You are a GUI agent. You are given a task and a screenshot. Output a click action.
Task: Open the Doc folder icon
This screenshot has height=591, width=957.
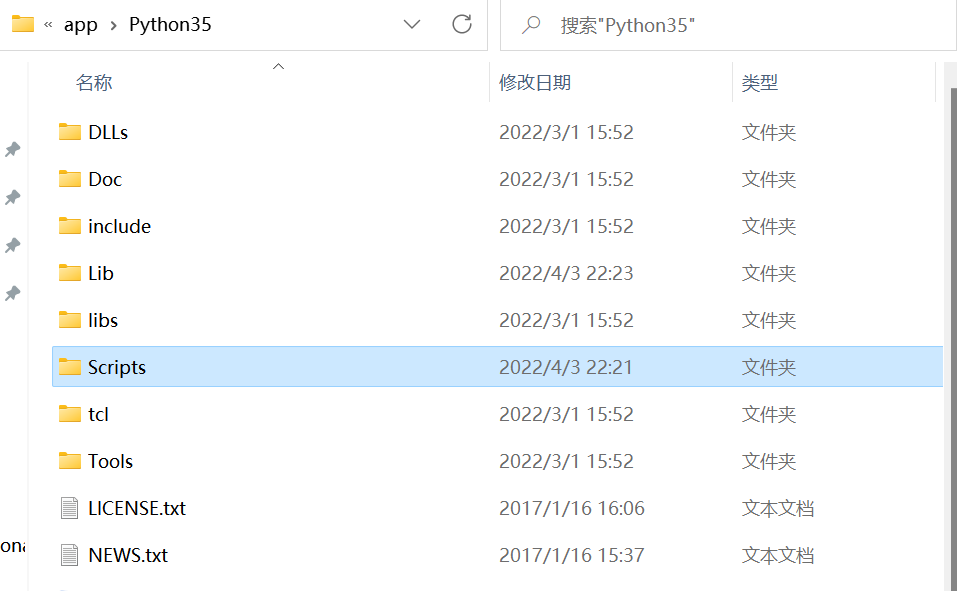point(69,178)
